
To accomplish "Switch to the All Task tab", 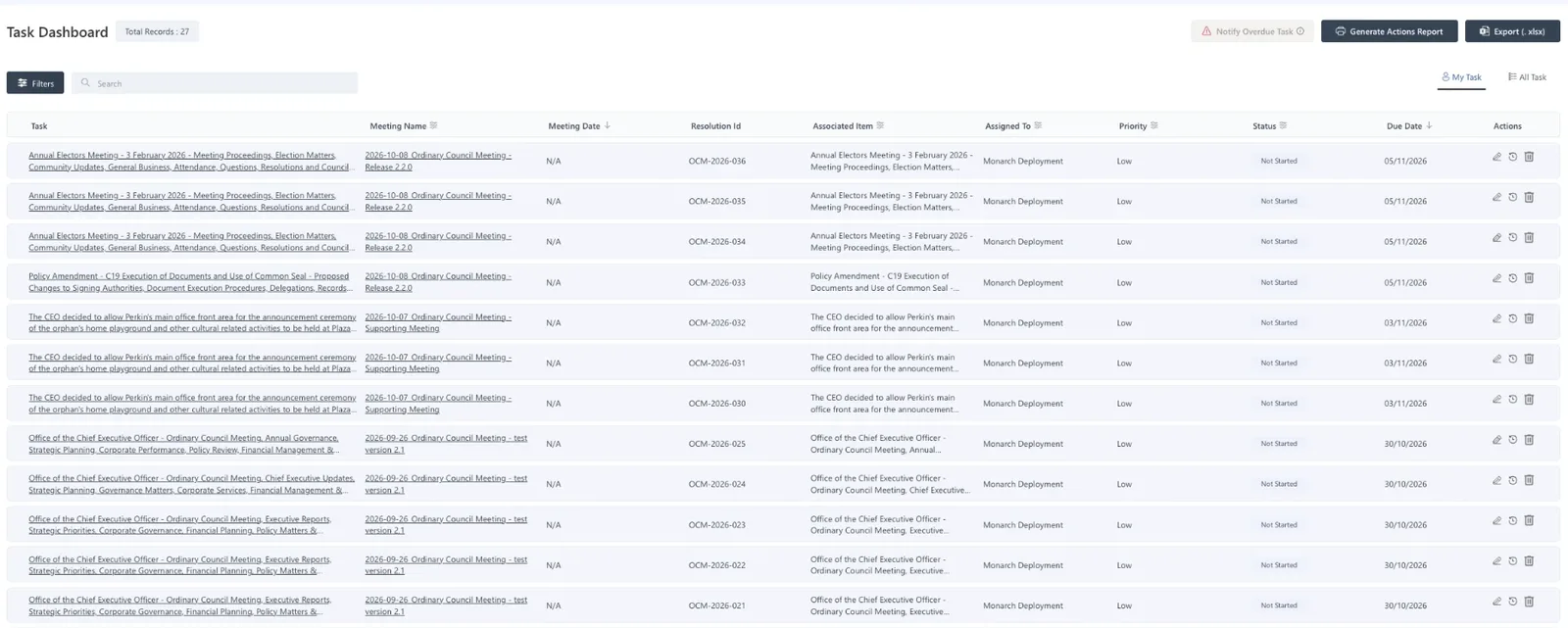I will click(x=1527, y=77).
